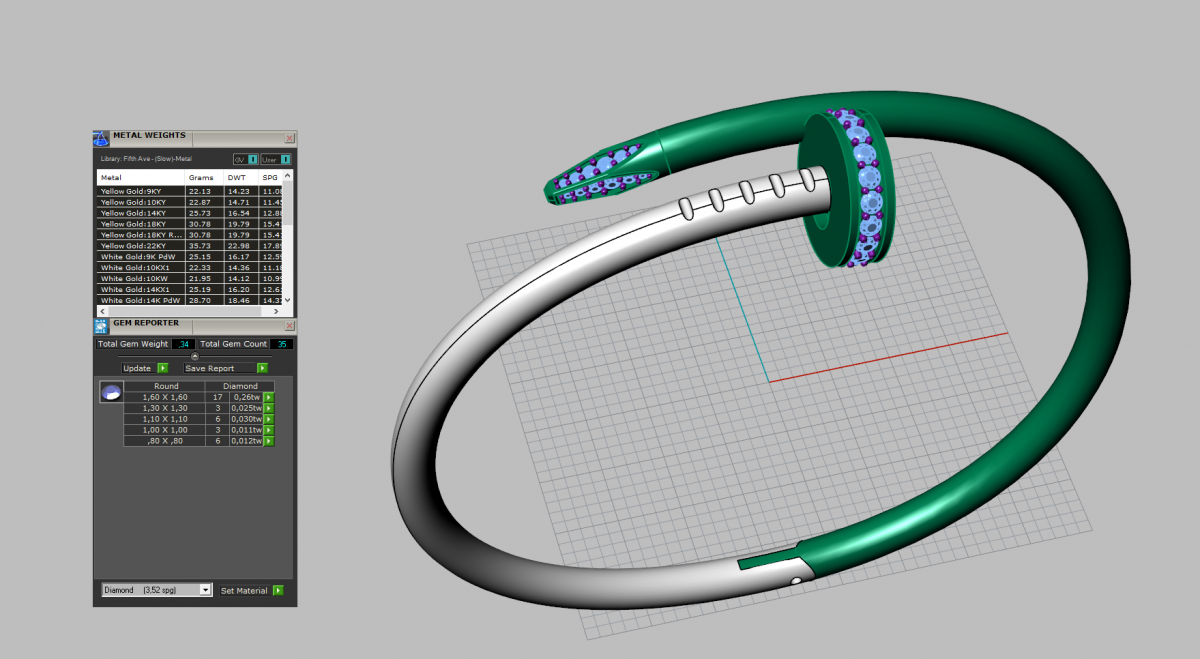Click green arrow for ,80 X ,80 row
This screenshot has width=1200, height=659.
[268, 441]
